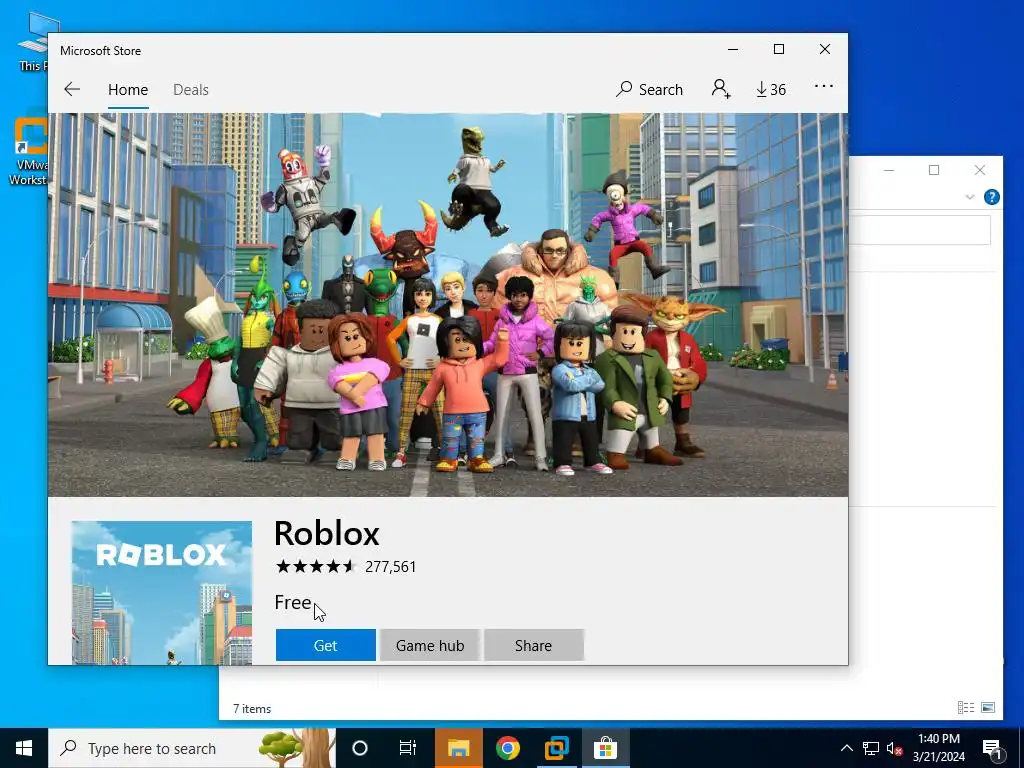Open the Windows Start menu
Viewport: 1024px width, 768px height.
coord(24,748)
